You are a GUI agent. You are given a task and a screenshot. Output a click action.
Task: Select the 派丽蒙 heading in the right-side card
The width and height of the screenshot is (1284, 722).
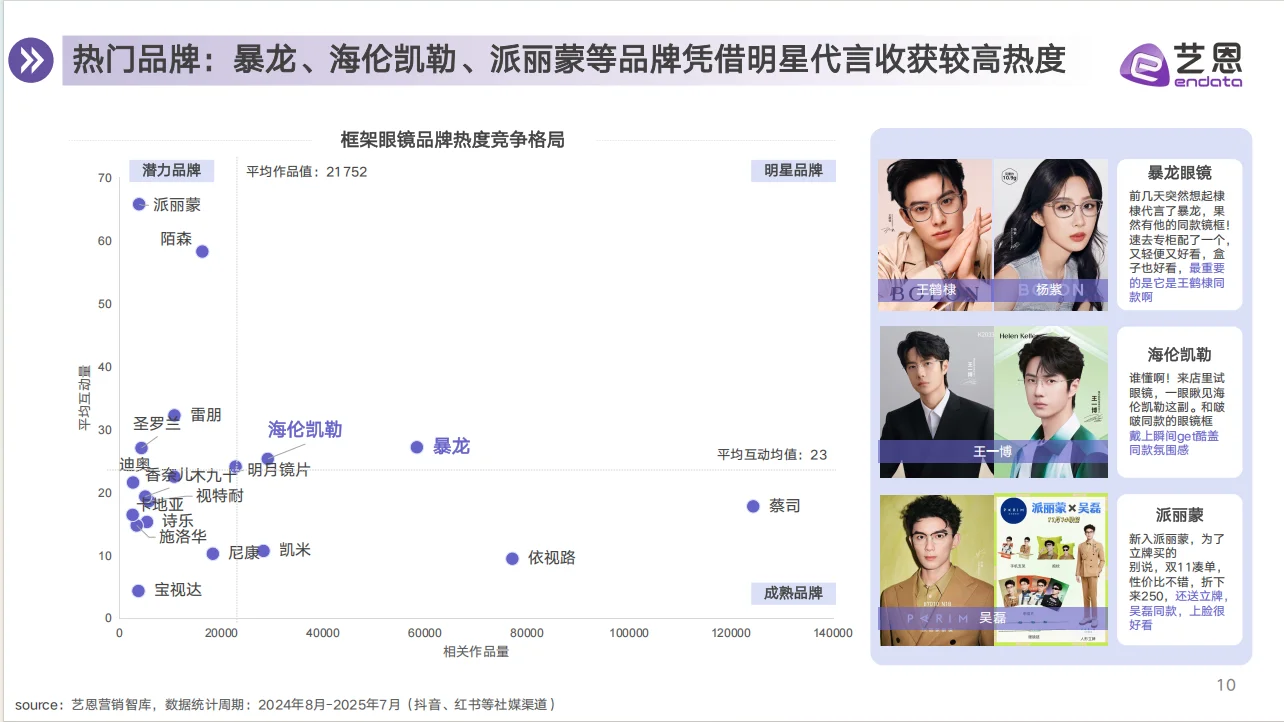click(x=1180, y=516)
